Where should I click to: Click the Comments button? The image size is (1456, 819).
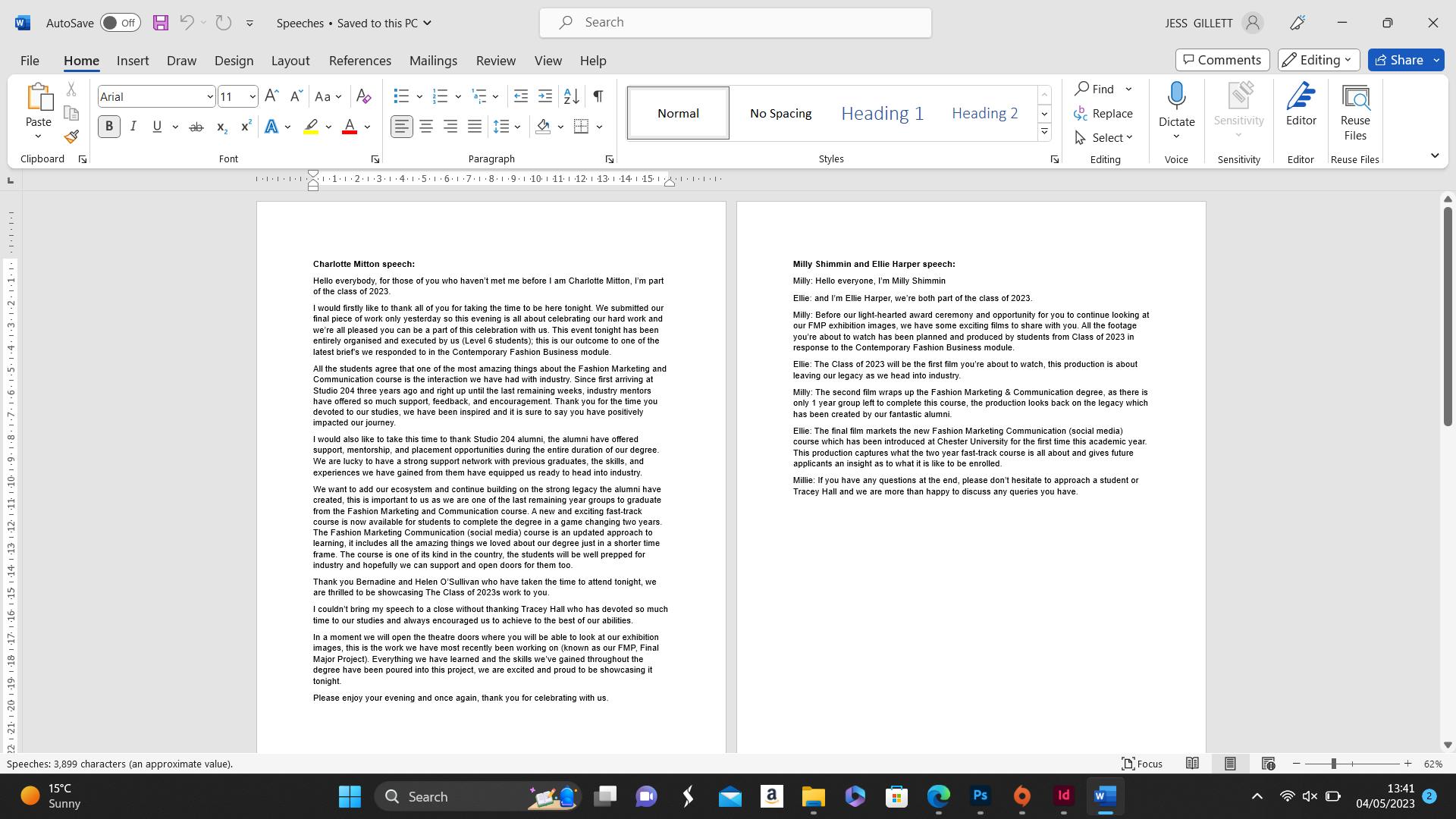pos(1222,60)
